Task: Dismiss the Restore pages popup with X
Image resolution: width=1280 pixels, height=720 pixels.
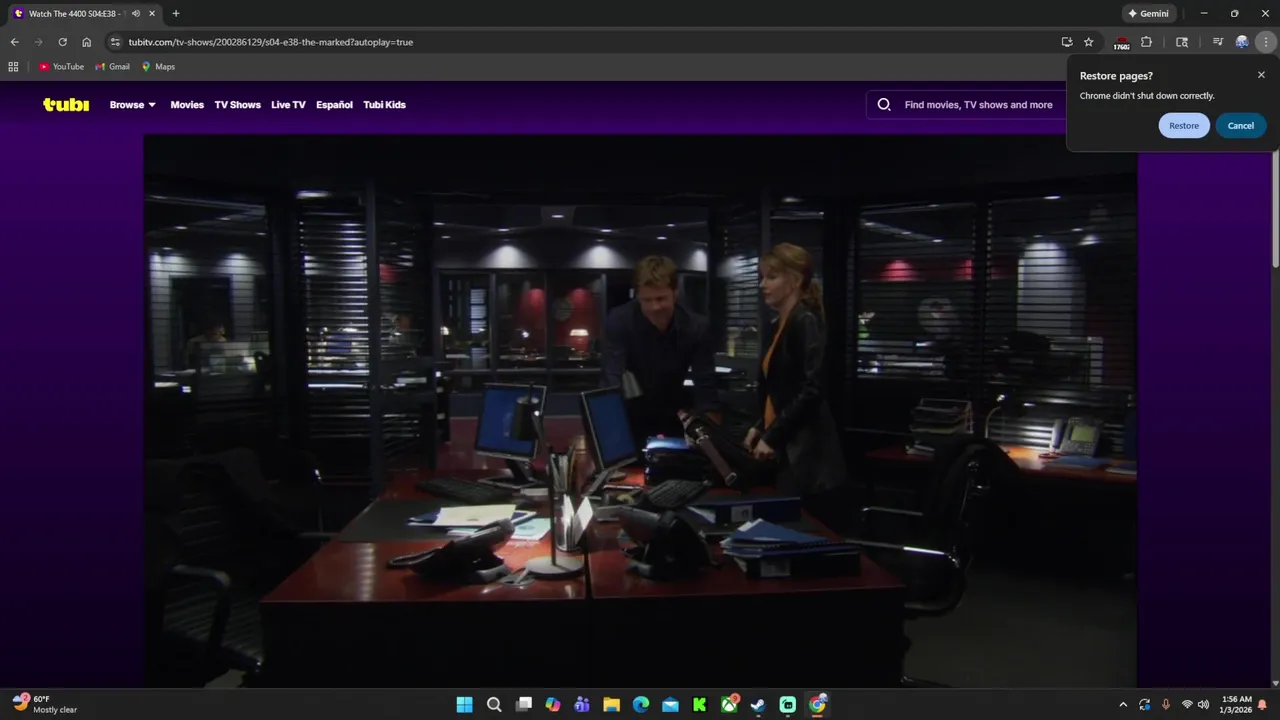Action: click(x=1261, y=75)
